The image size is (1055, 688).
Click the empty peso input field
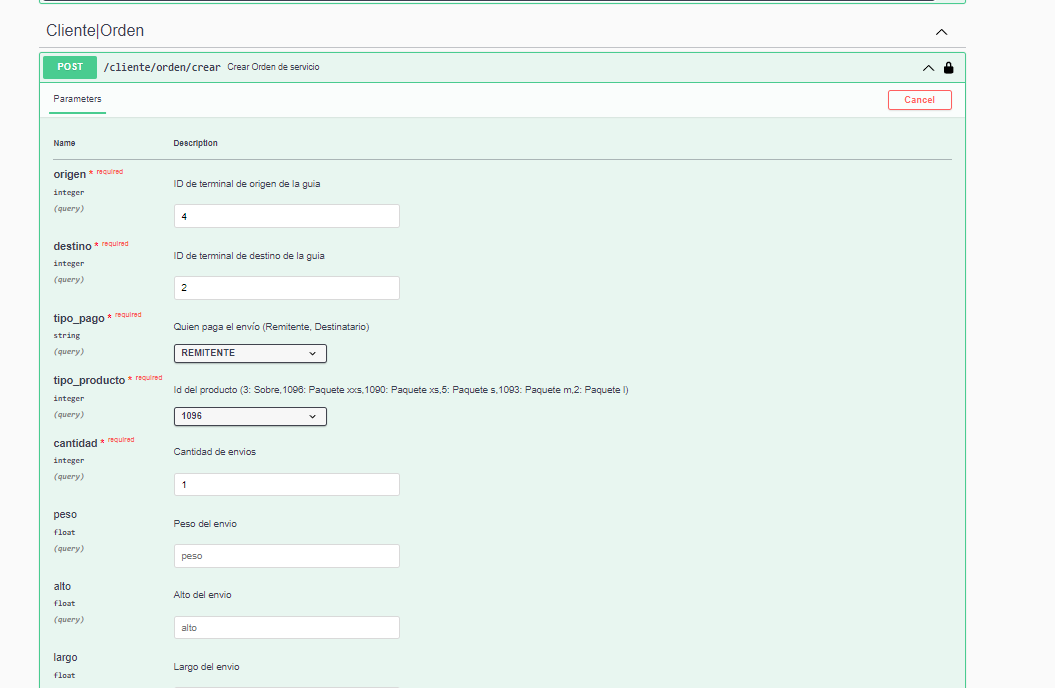[x=286, y=556]
